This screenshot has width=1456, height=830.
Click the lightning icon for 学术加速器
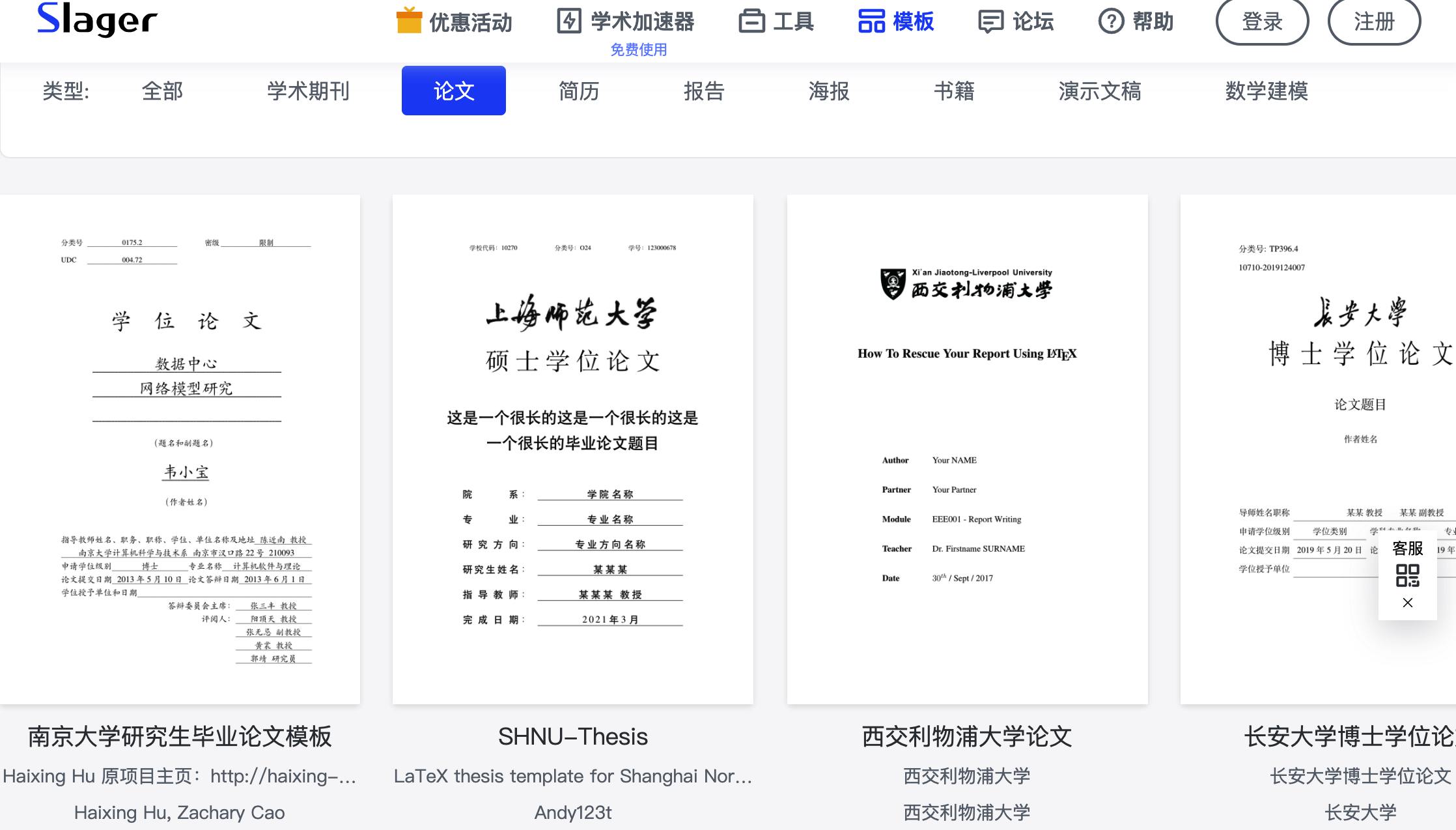click(x=569, y=21)
